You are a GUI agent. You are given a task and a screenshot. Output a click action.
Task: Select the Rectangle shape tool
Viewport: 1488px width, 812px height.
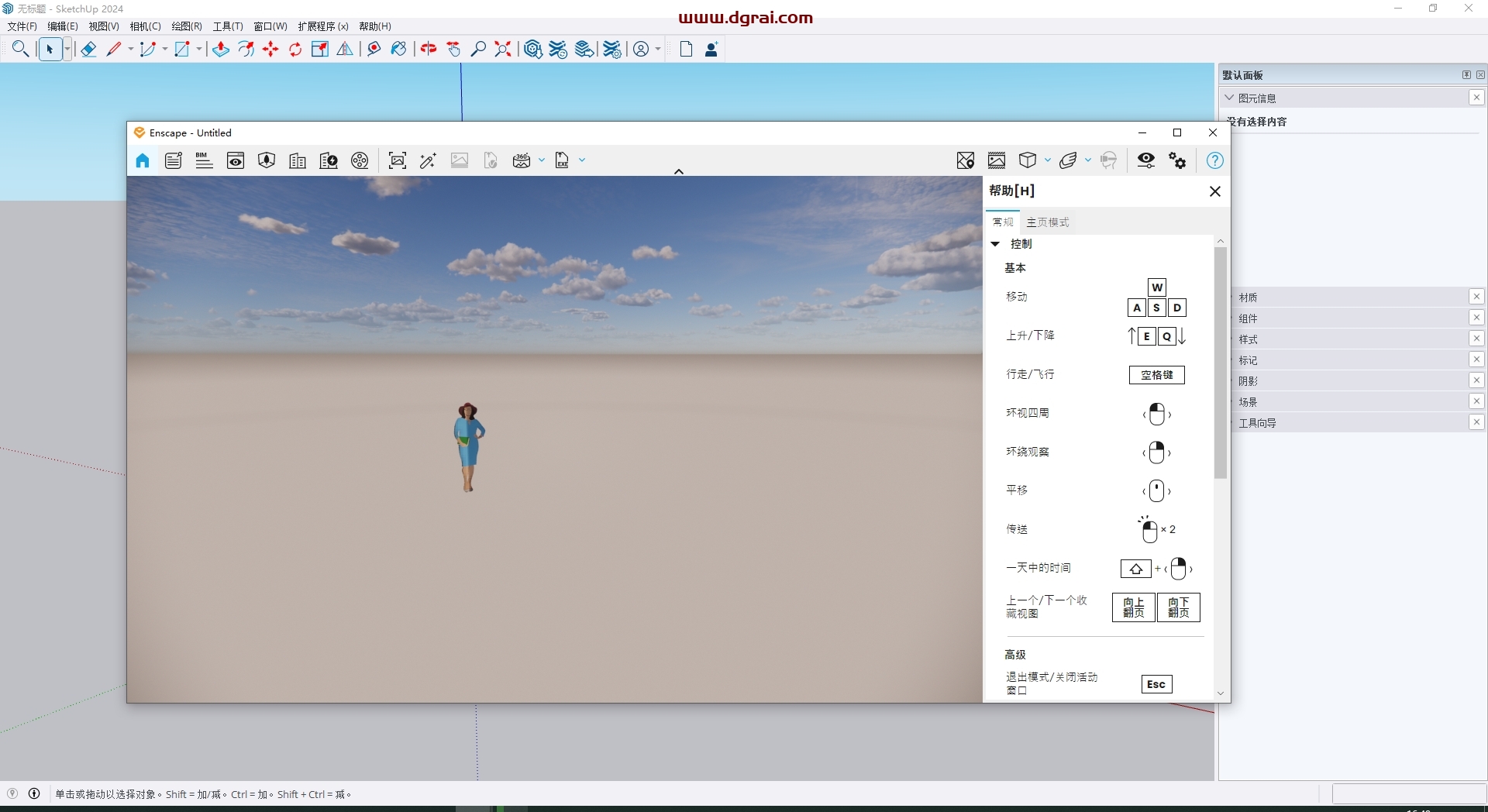coord(182,50)
